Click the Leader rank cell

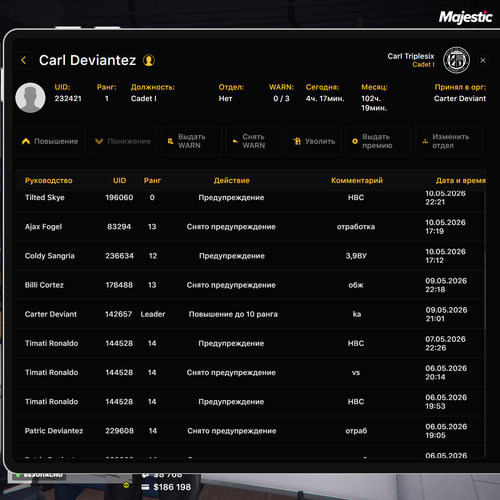tap(153, 314)
